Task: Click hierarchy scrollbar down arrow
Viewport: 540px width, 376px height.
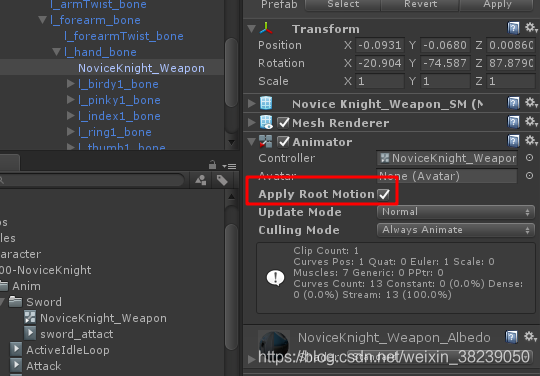Action: [x=231, y=142]
